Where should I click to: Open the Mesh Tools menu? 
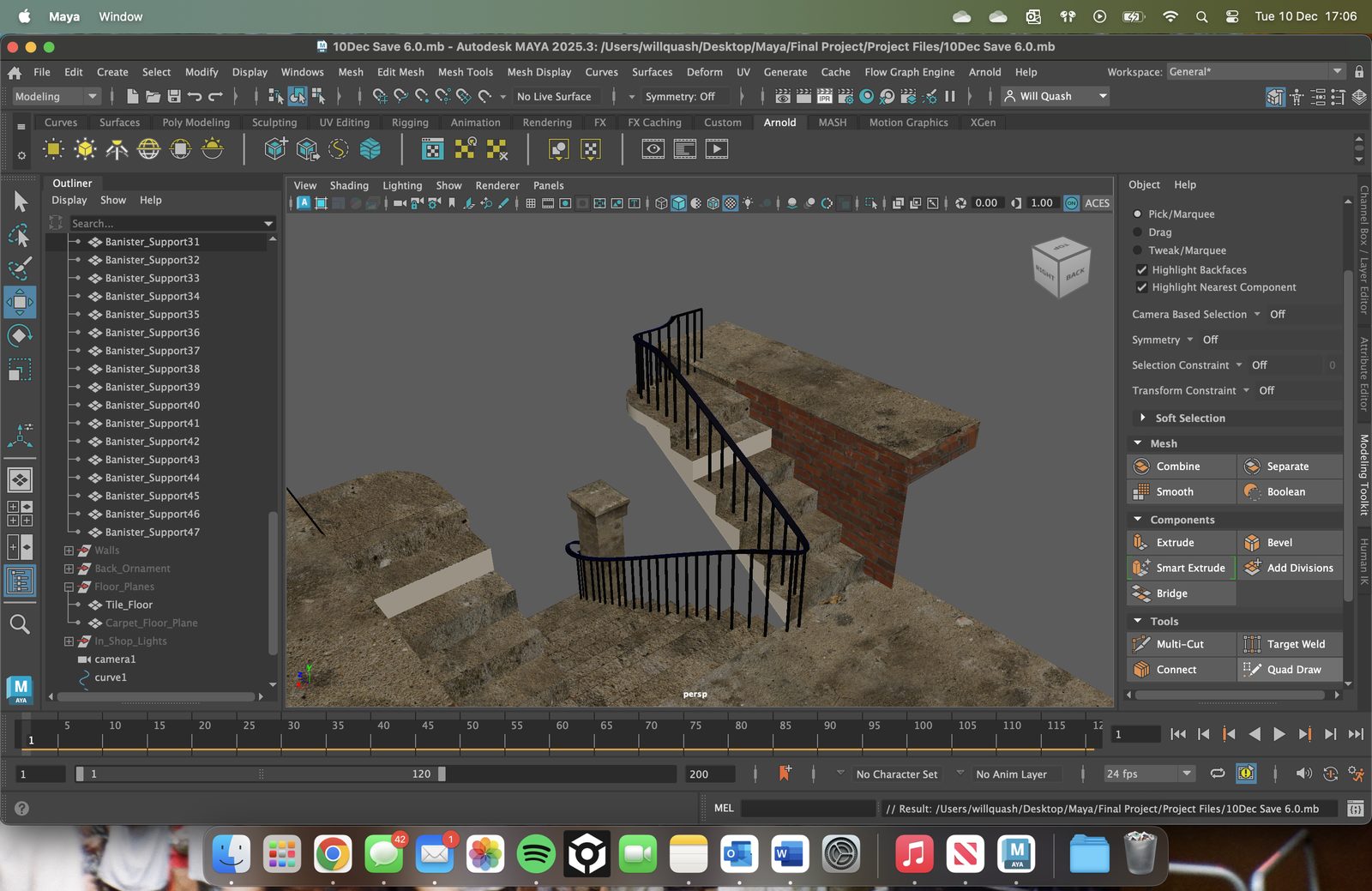(466, 72)
